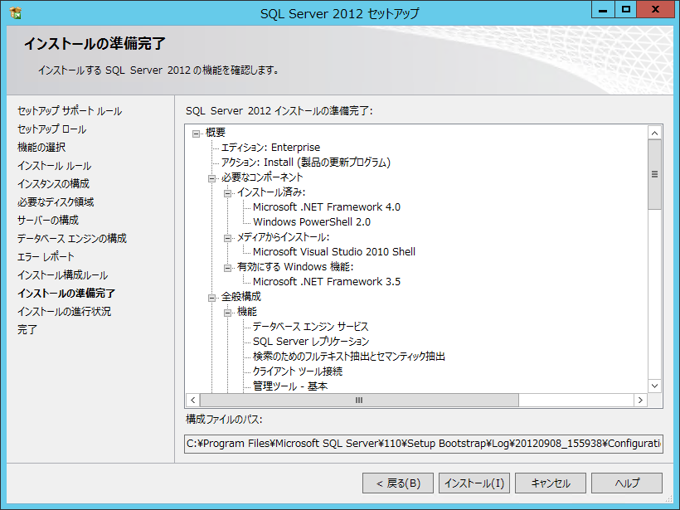Click the horizontal scrollbar thumb
The height and width of the screenshot is (510, 680).
[359, 400]
